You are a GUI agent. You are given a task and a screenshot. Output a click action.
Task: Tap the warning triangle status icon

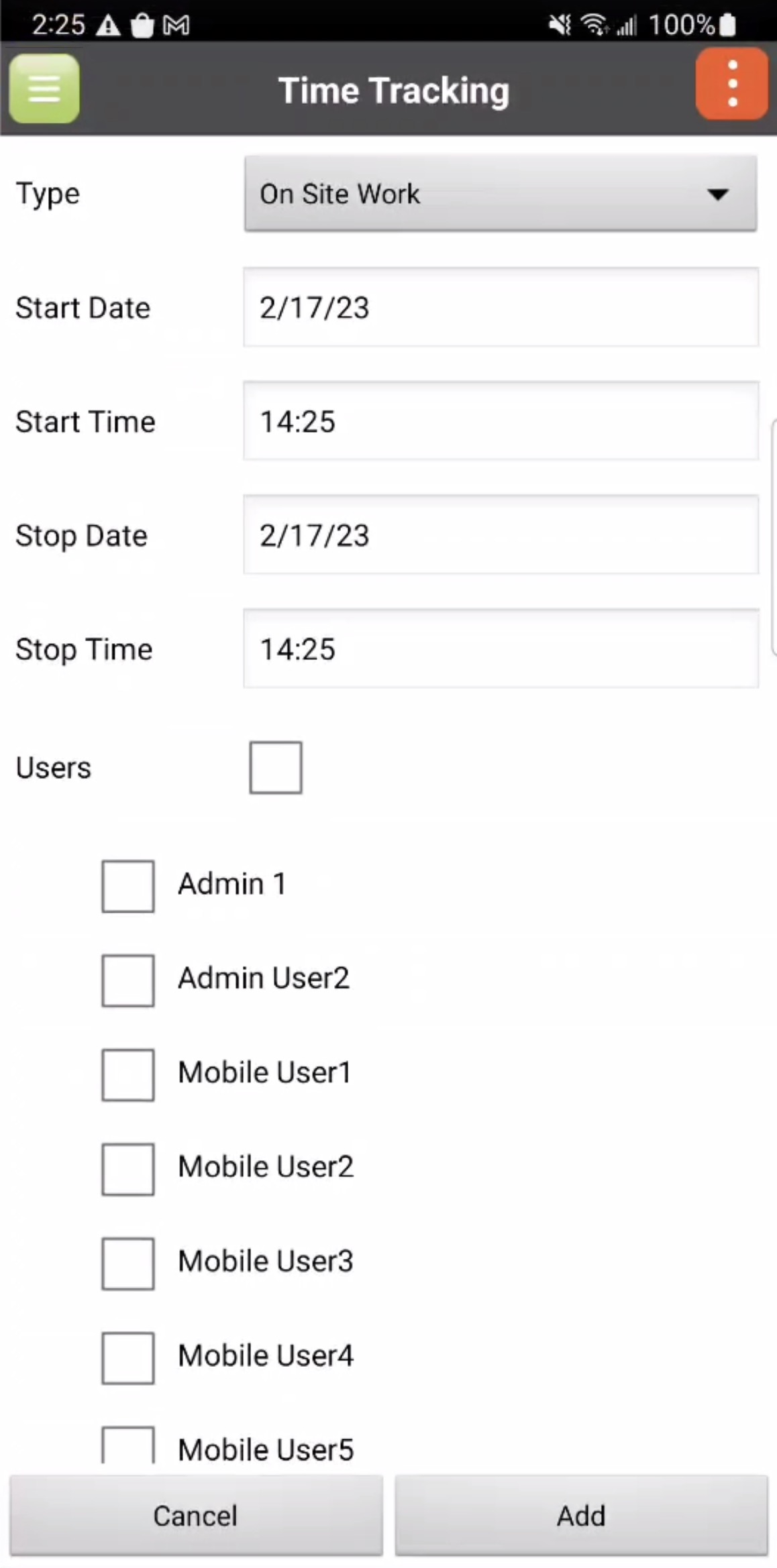point(108,25)
